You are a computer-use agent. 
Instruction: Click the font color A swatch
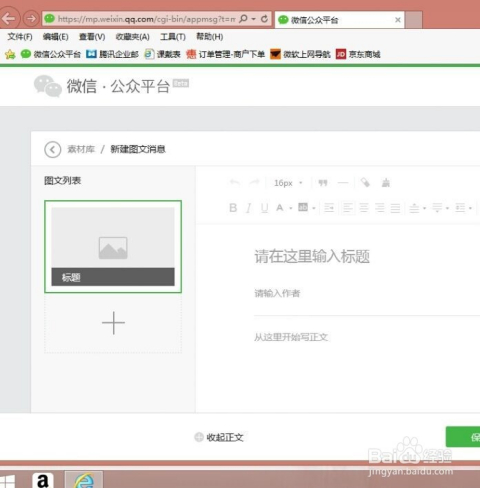coord(280,208)
